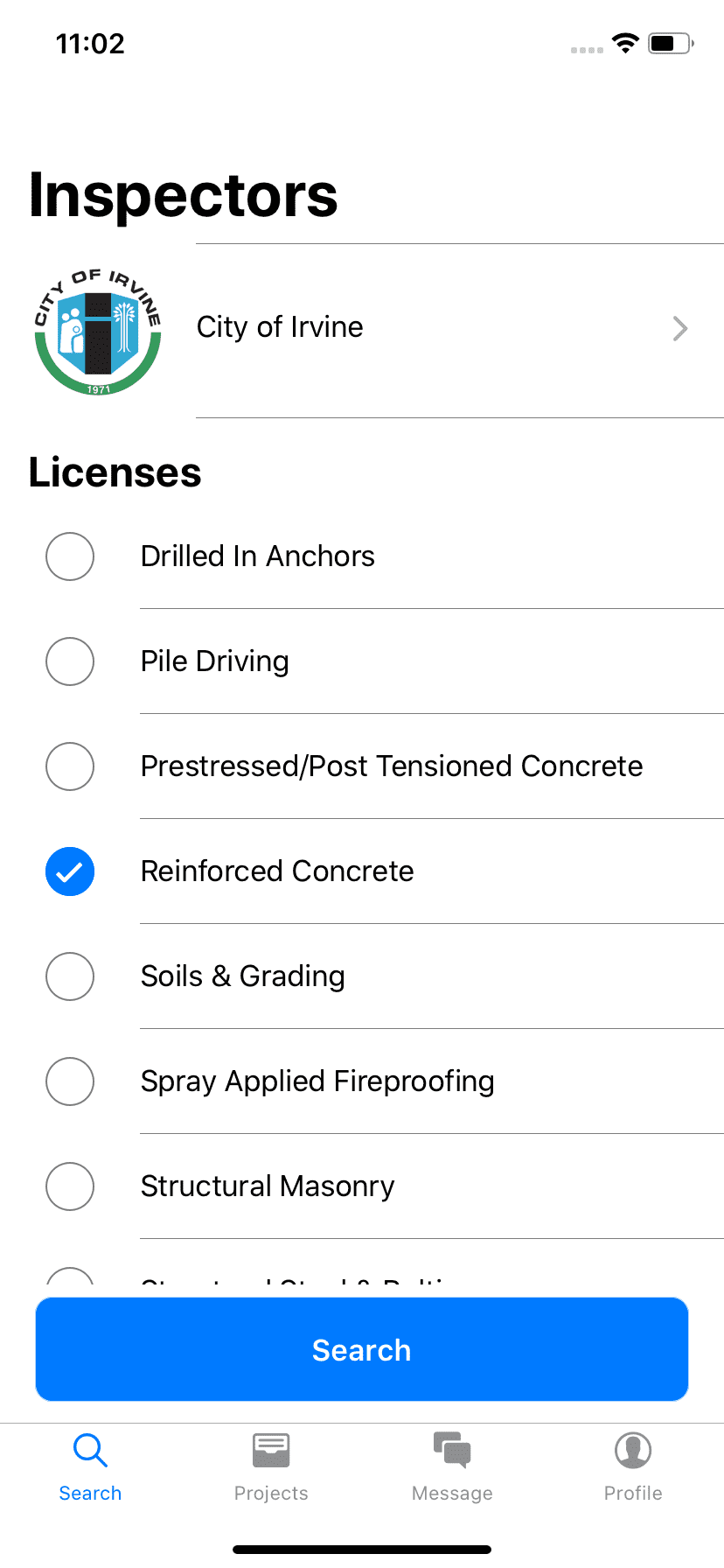Toggle the Structural Masonry circle
724x1568 pixels.
[x=70, y=1186]
